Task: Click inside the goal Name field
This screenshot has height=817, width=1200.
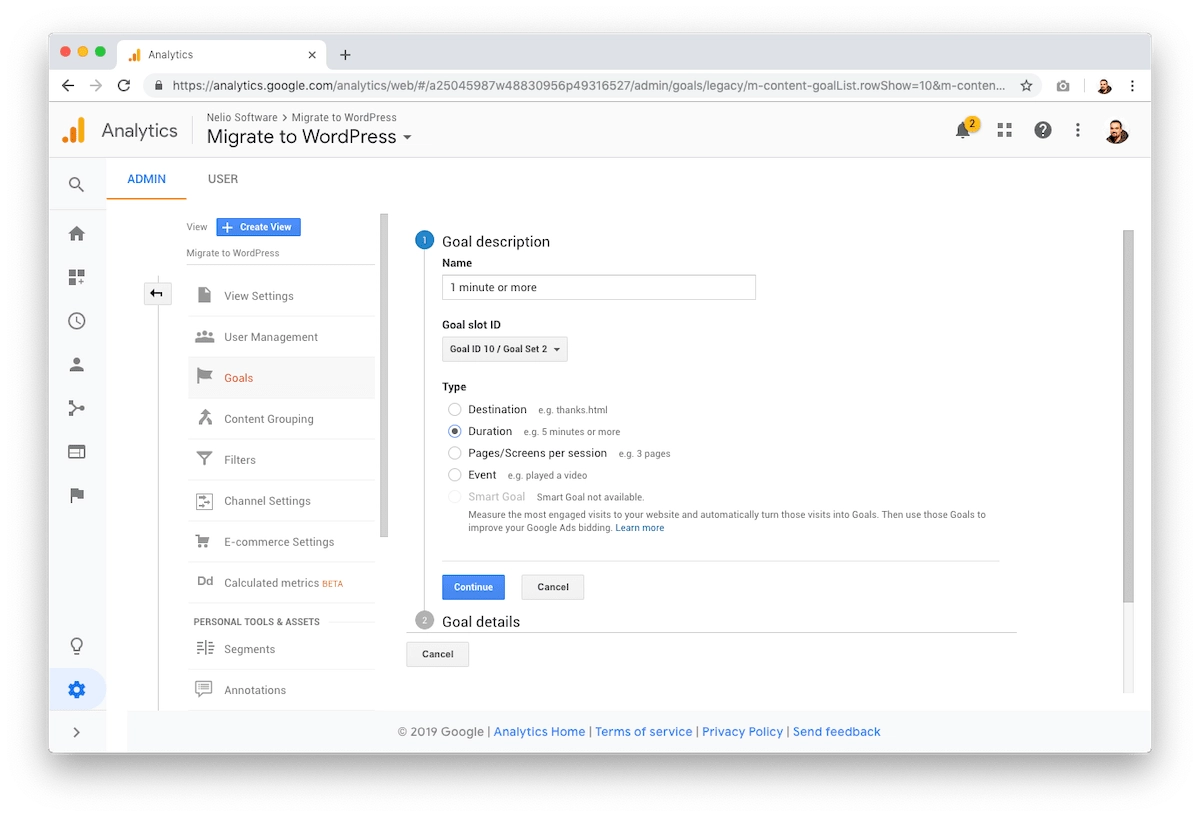Action: coord(598,287)
